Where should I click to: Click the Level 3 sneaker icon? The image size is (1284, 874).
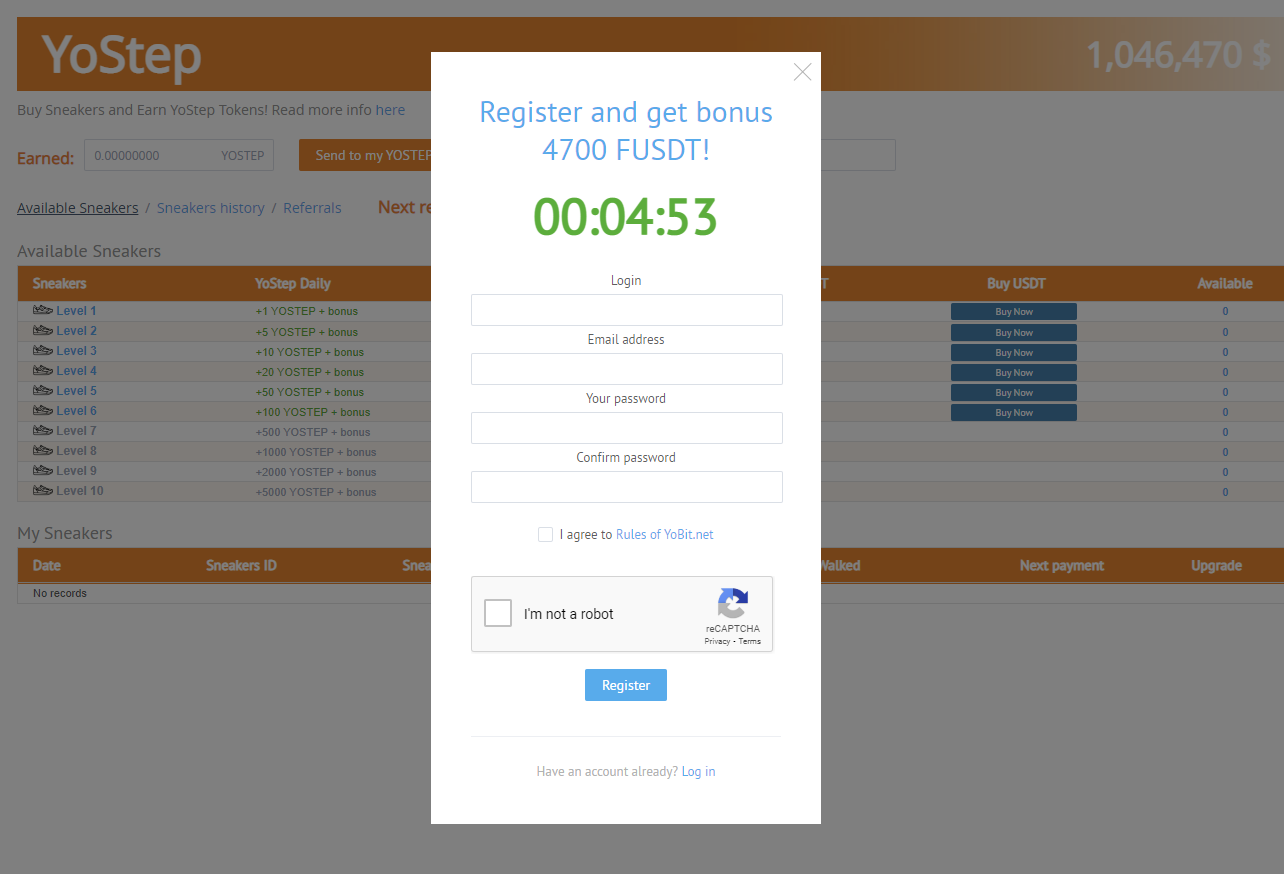click(x=43, y=350)
